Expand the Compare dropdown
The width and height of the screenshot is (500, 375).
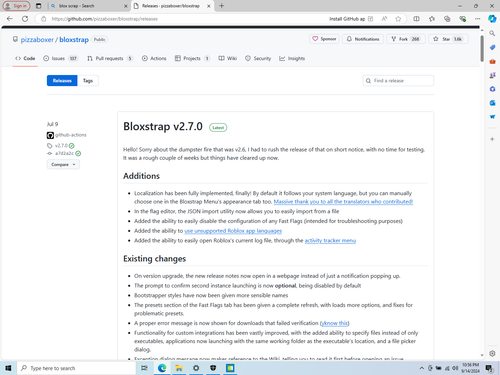[63, 164]
